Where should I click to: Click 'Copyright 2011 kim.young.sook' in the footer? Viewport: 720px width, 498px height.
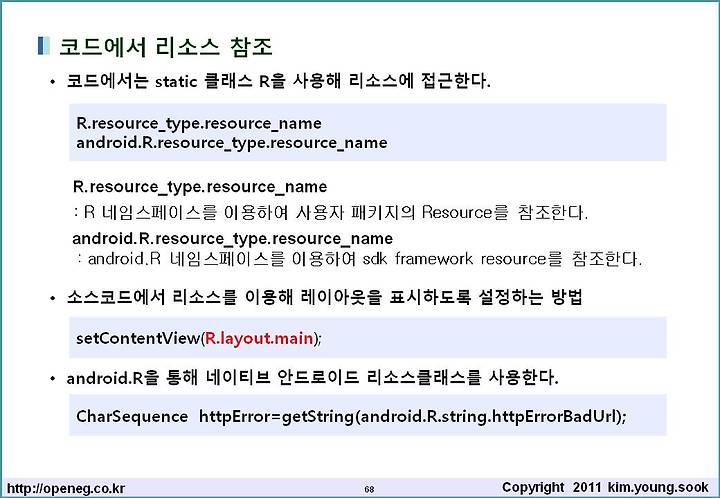[605, 487]
